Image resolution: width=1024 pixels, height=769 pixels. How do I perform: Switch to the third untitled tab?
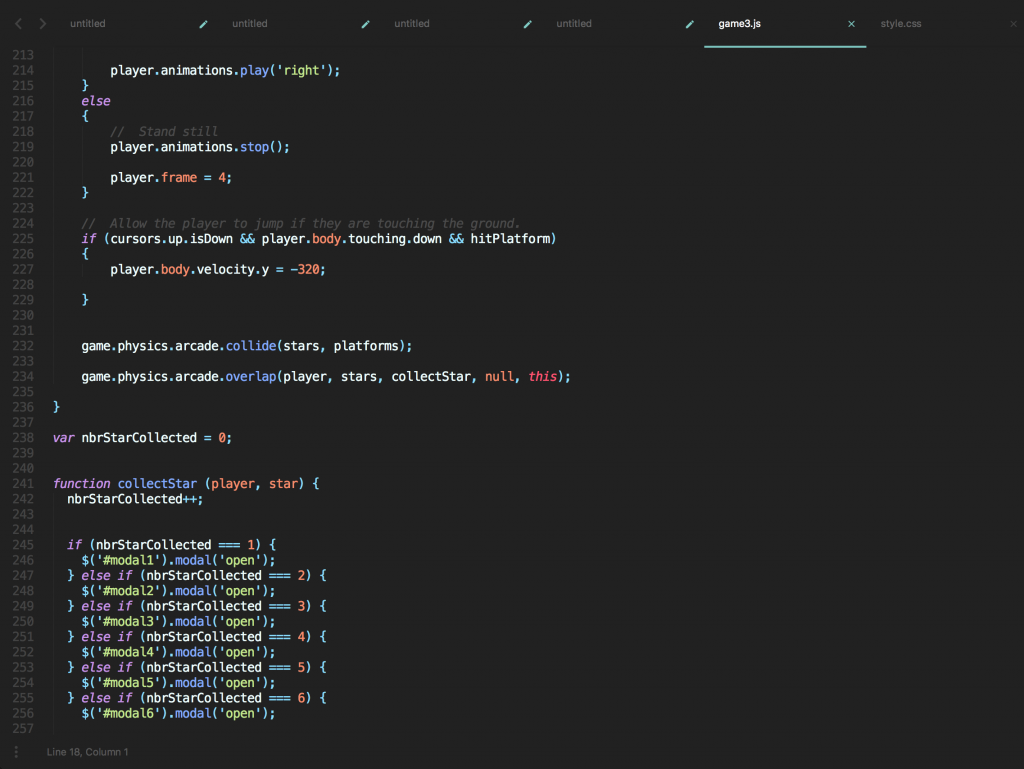(411, 24)
